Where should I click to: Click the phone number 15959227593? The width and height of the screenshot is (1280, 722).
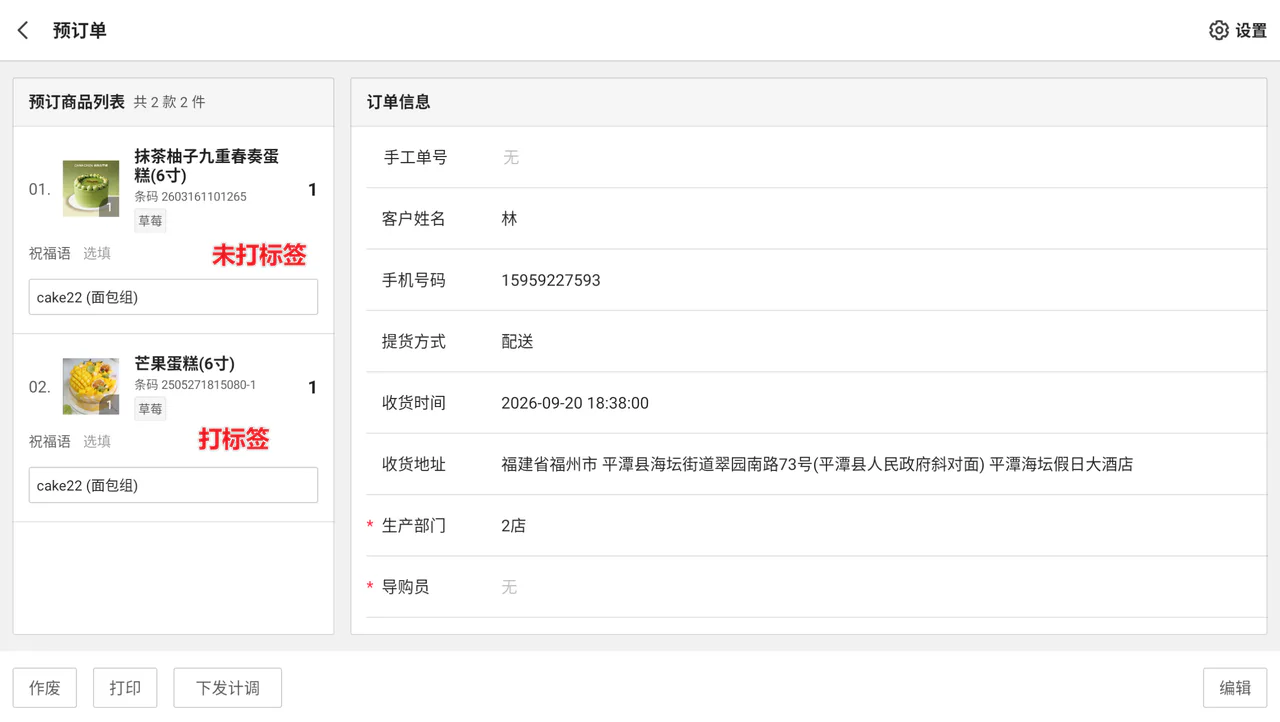click(x=551, y=281)
